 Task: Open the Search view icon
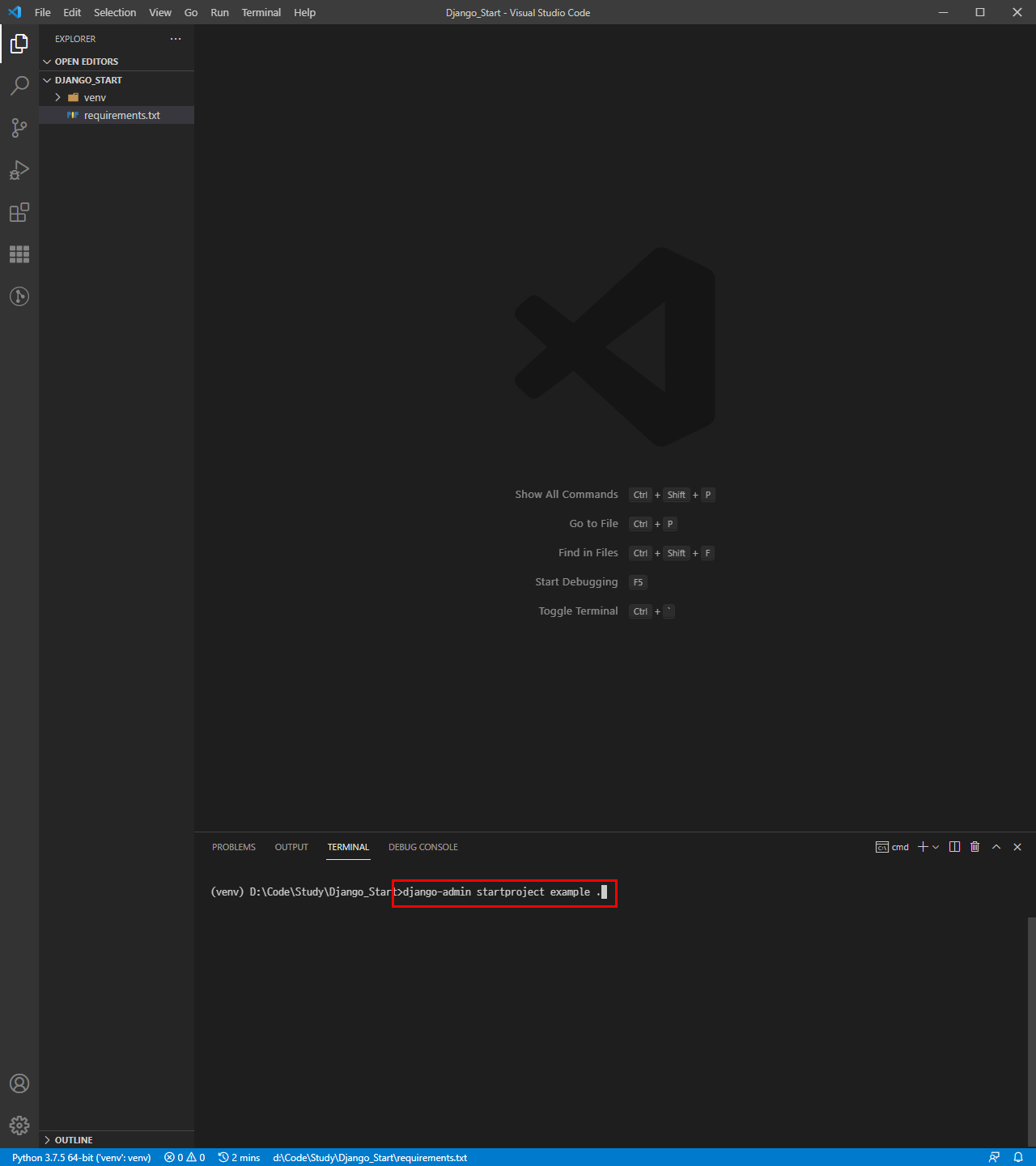[19, 86]
